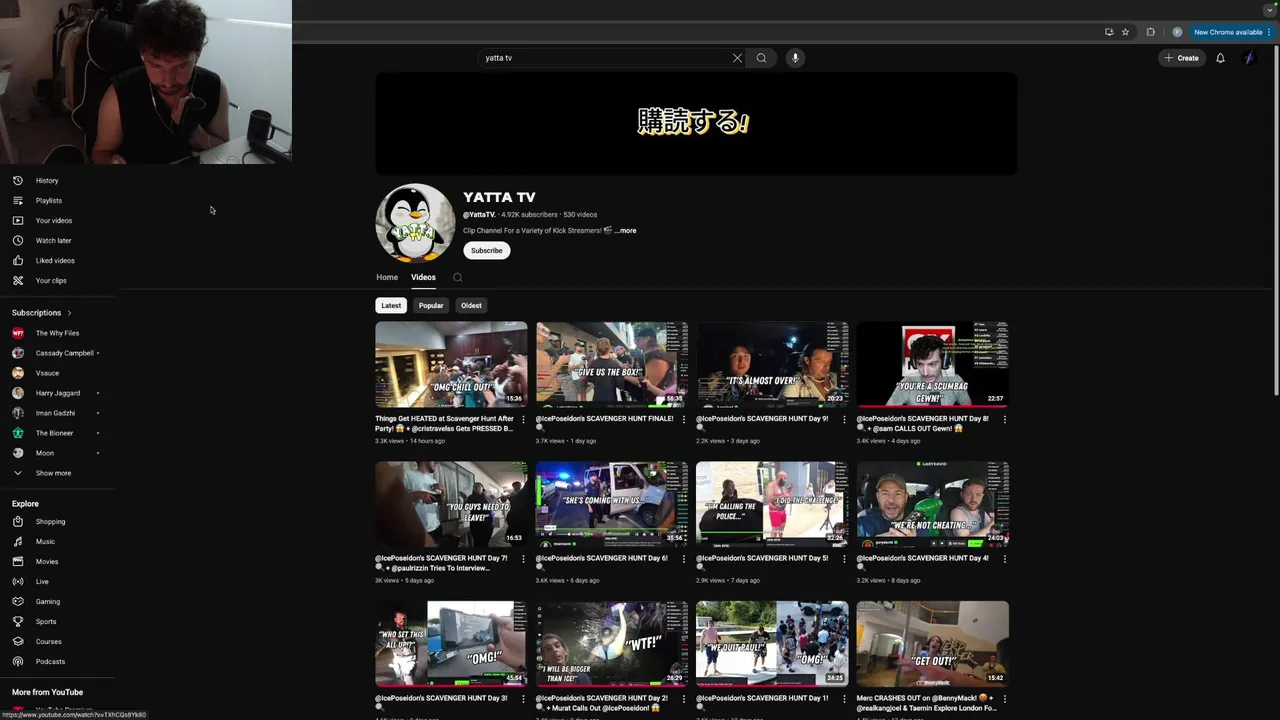Open Iman Gadzhi subscription

point(55,413)
